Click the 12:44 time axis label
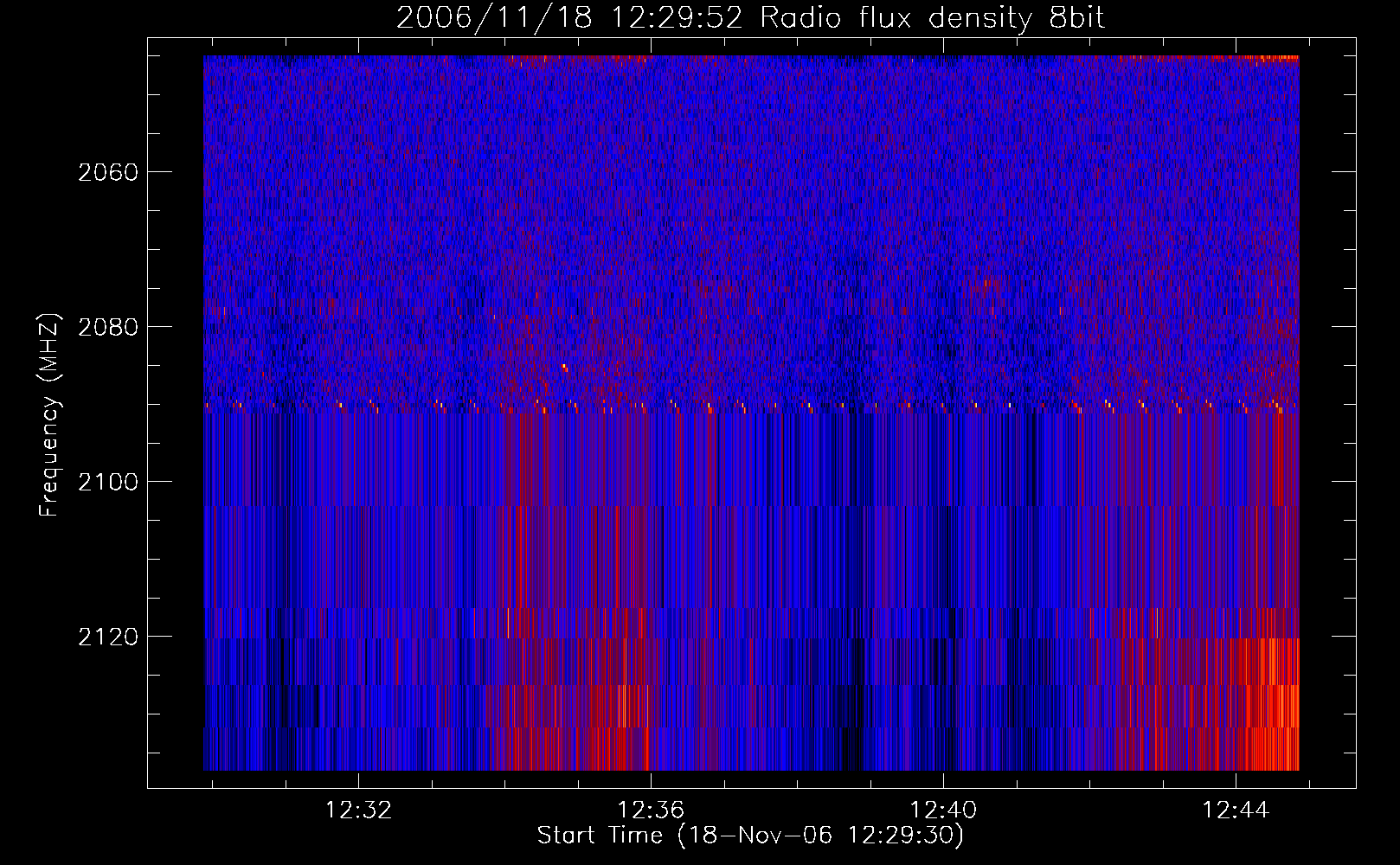This screenshot has width=1400, height=865. (1236, 810)
